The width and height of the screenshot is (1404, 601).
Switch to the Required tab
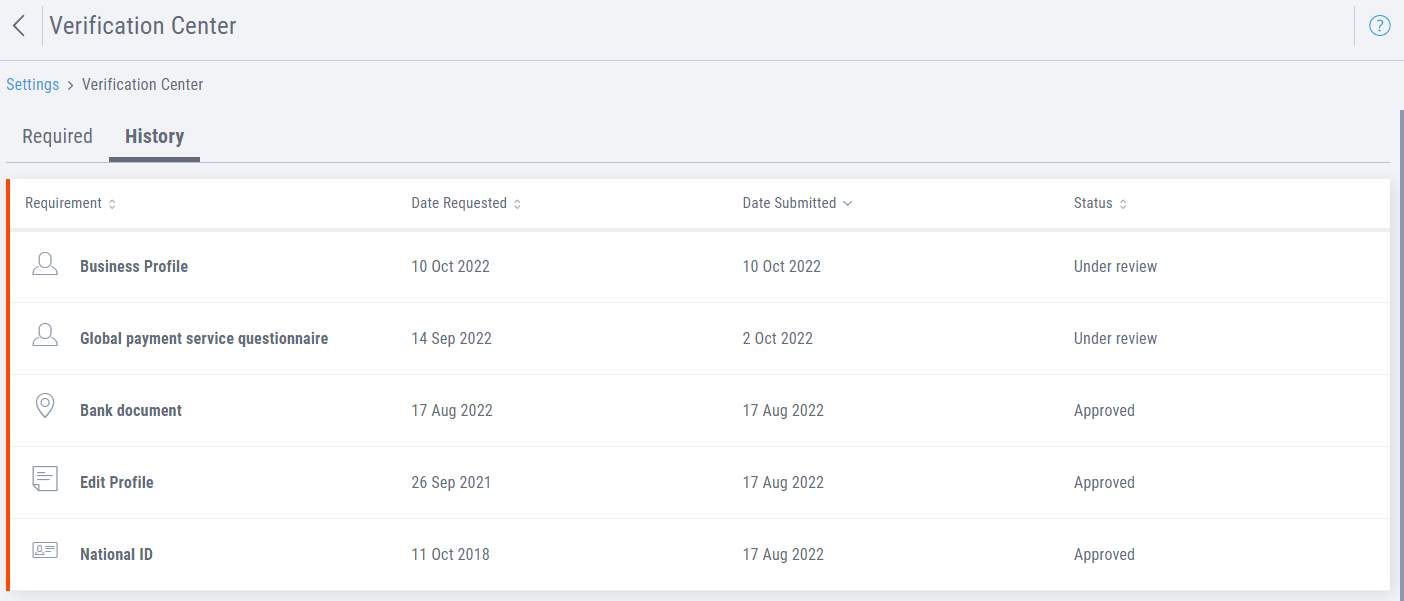point(57,137)
